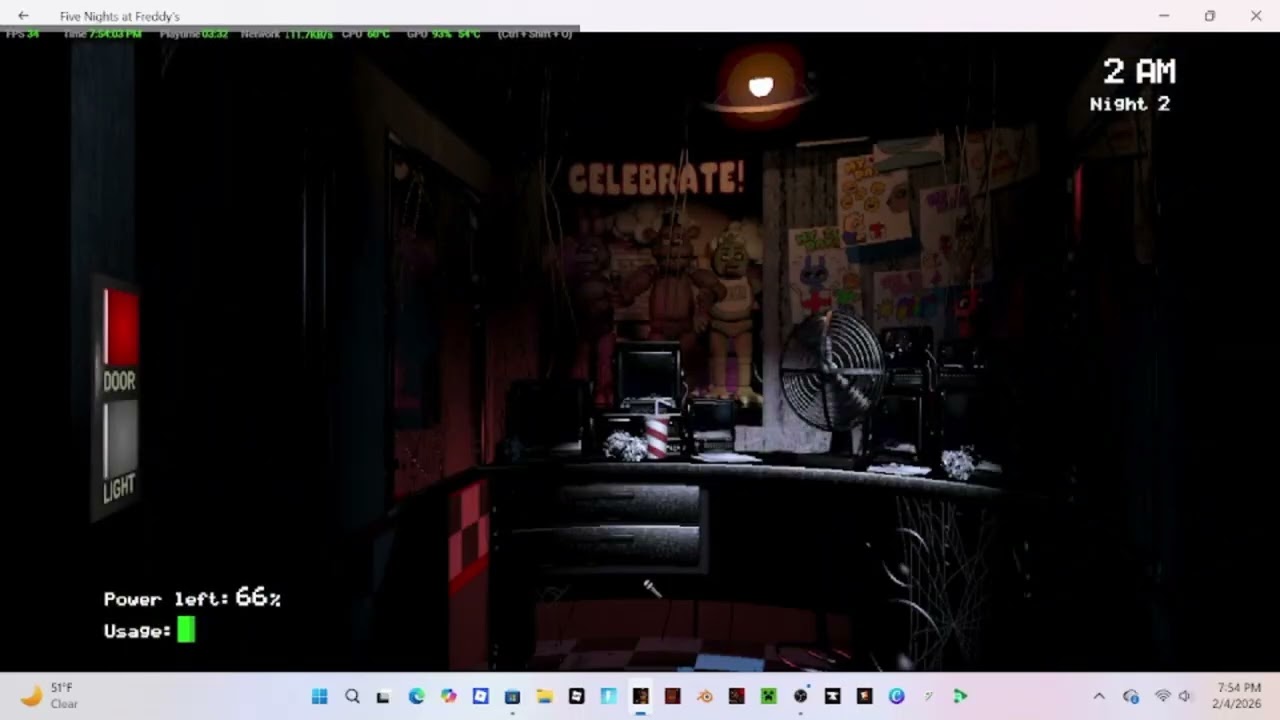This screenshot has height=720, width=1280.
Task: Show hidden system tray icons
Action: [1099, 696]
